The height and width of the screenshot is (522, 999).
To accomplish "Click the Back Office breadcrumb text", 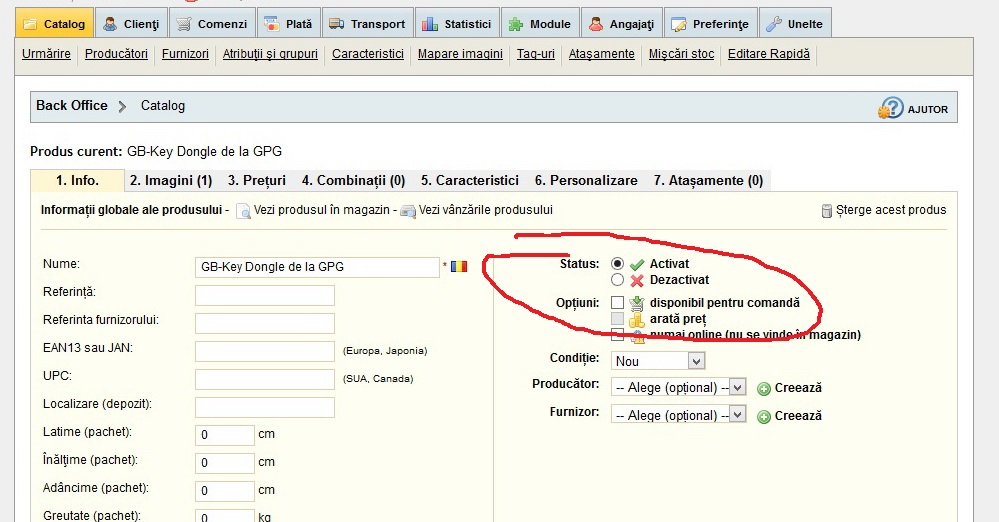I will click(x=72, y=106).
